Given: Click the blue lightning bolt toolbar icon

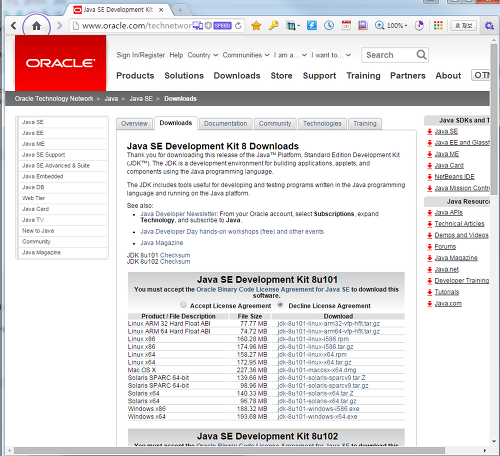Looking at the screenshot, I should click(312, 25).
